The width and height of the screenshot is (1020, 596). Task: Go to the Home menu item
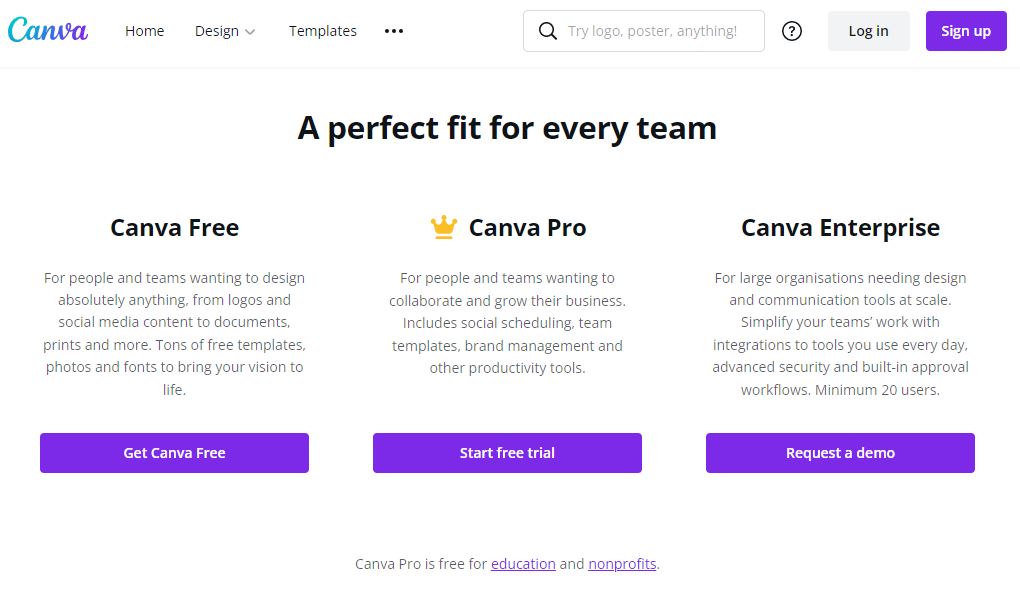144,31
